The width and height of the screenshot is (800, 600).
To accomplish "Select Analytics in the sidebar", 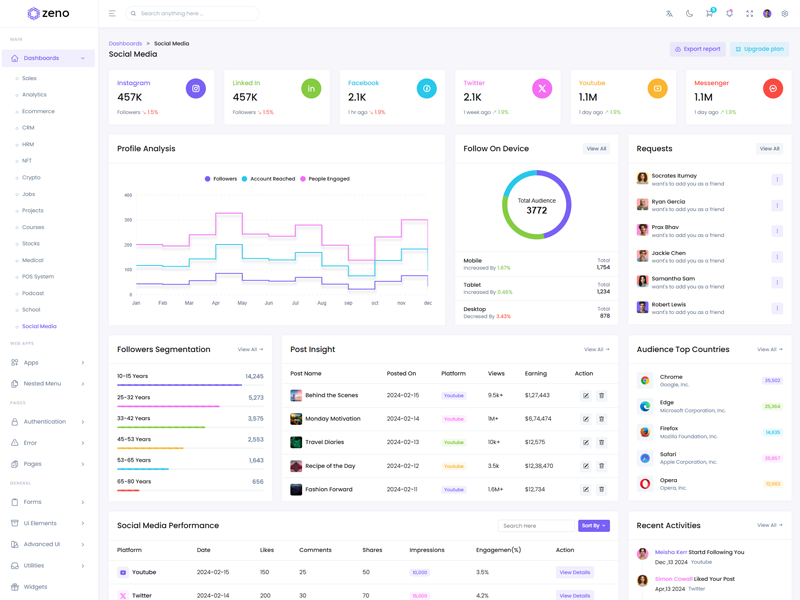I will coord(34,95).
